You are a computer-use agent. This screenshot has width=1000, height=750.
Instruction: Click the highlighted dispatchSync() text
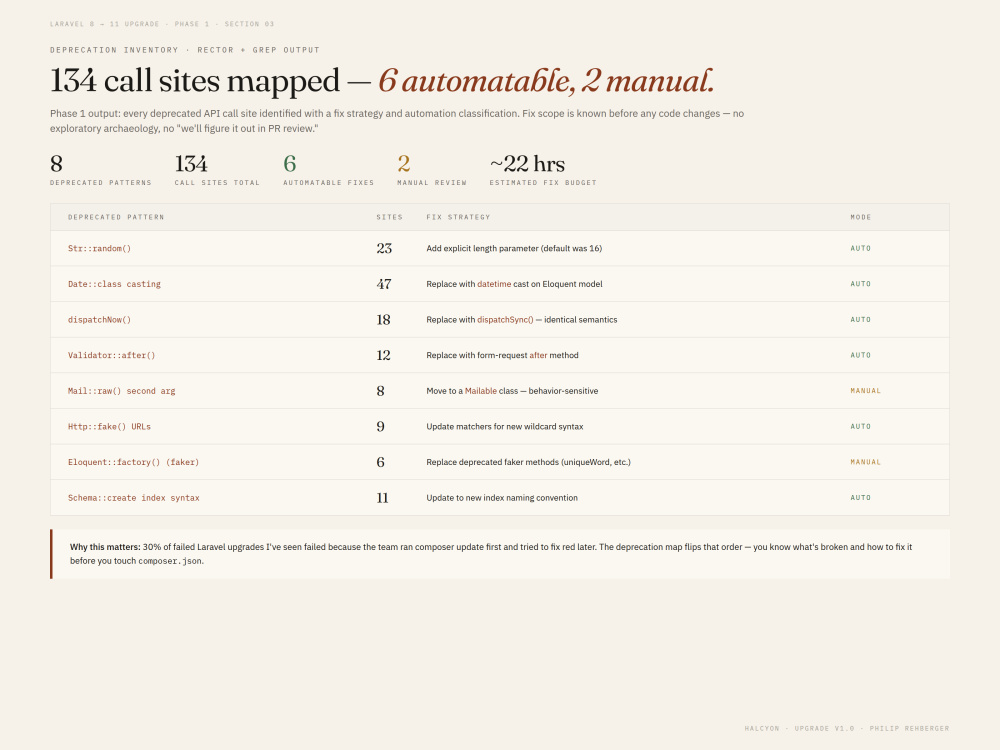coord(505,320)
